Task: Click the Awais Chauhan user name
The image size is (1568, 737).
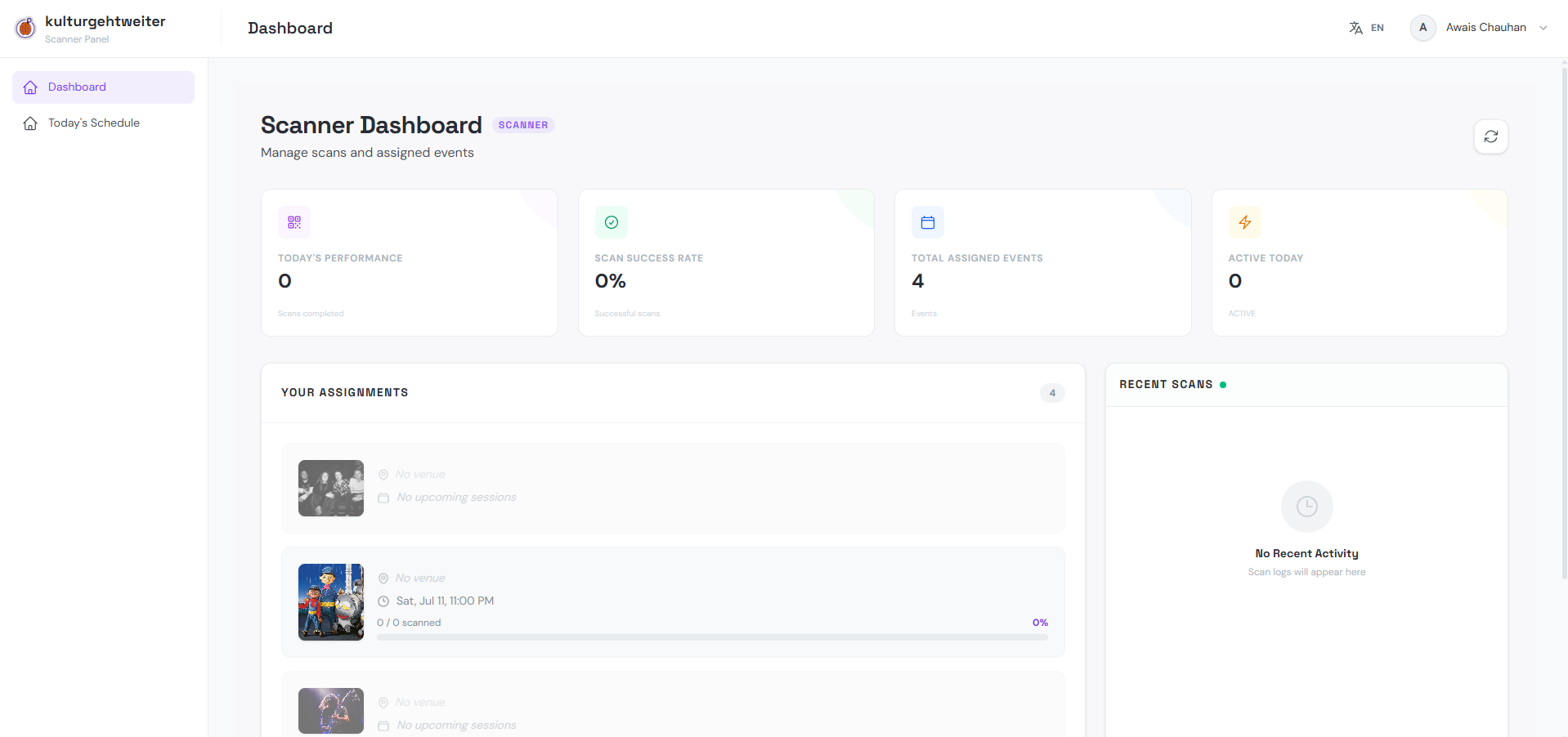Action: click(1486, 28)
